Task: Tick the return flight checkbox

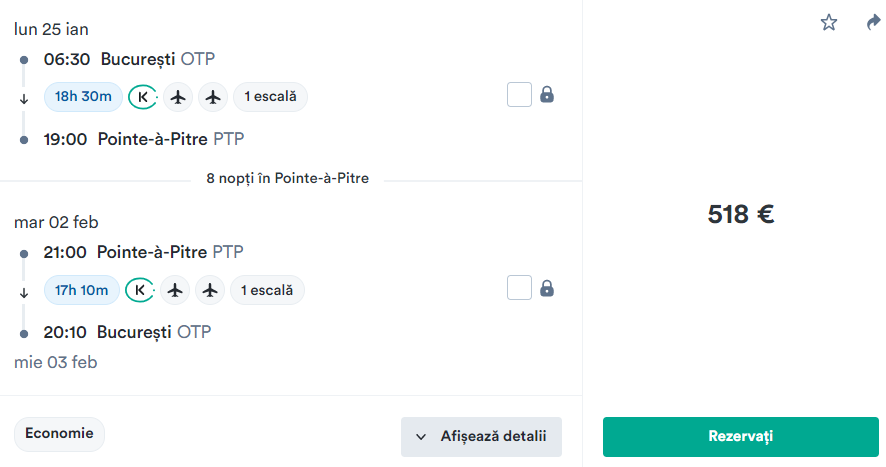Action: point(520,288)
